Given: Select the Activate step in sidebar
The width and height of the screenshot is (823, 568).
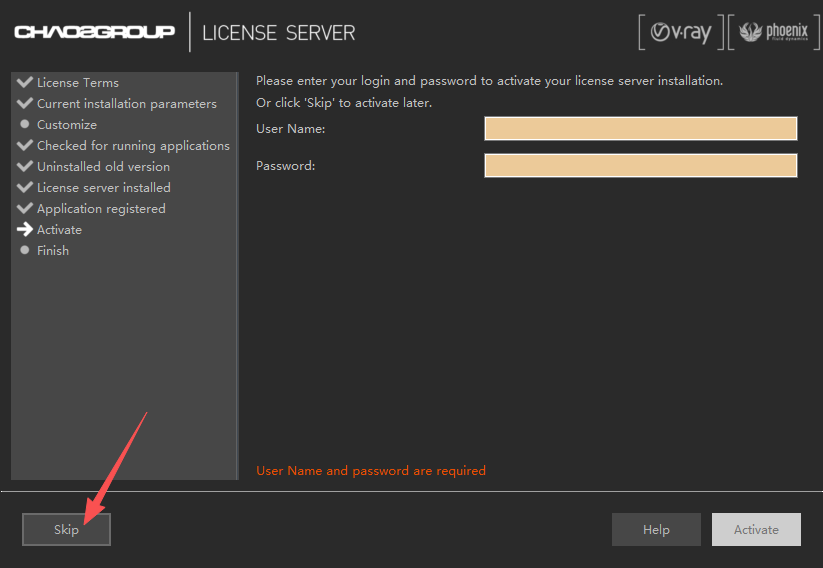Looking at the screenshot, I should click(x=59, y=229).
